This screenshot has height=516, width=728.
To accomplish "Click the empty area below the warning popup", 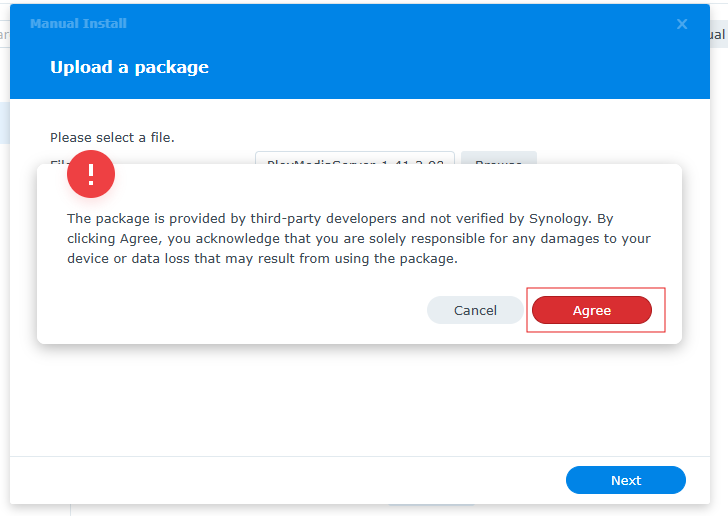I will (360, 399).
